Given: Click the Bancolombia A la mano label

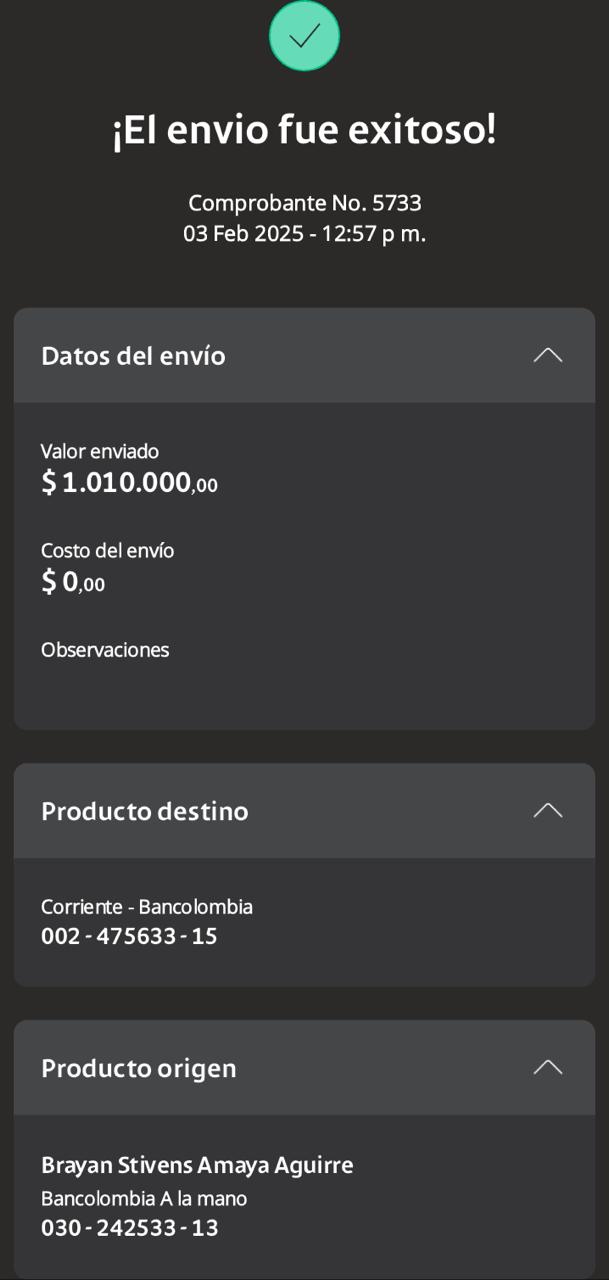Looking at the screenshot, I should pyautogui.click(x=143, y=1198).
